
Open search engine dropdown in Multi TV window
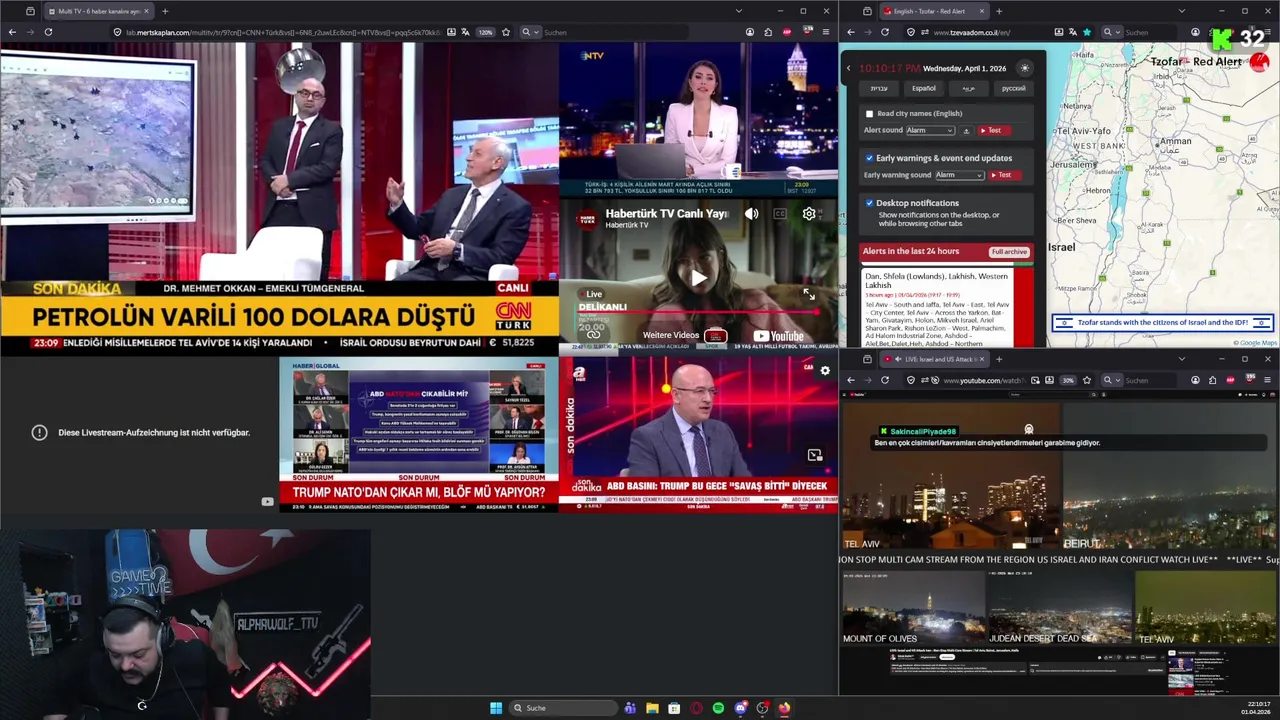click(x=531, y=32)
